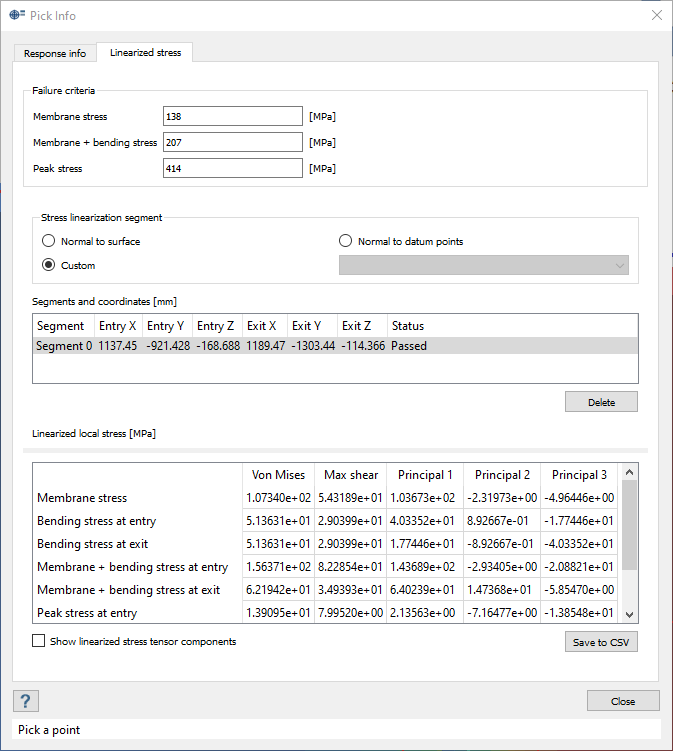Open the datum points dropdown list
Screen dimensions: 673x751
pyautogui.click(x=485, y=266)
